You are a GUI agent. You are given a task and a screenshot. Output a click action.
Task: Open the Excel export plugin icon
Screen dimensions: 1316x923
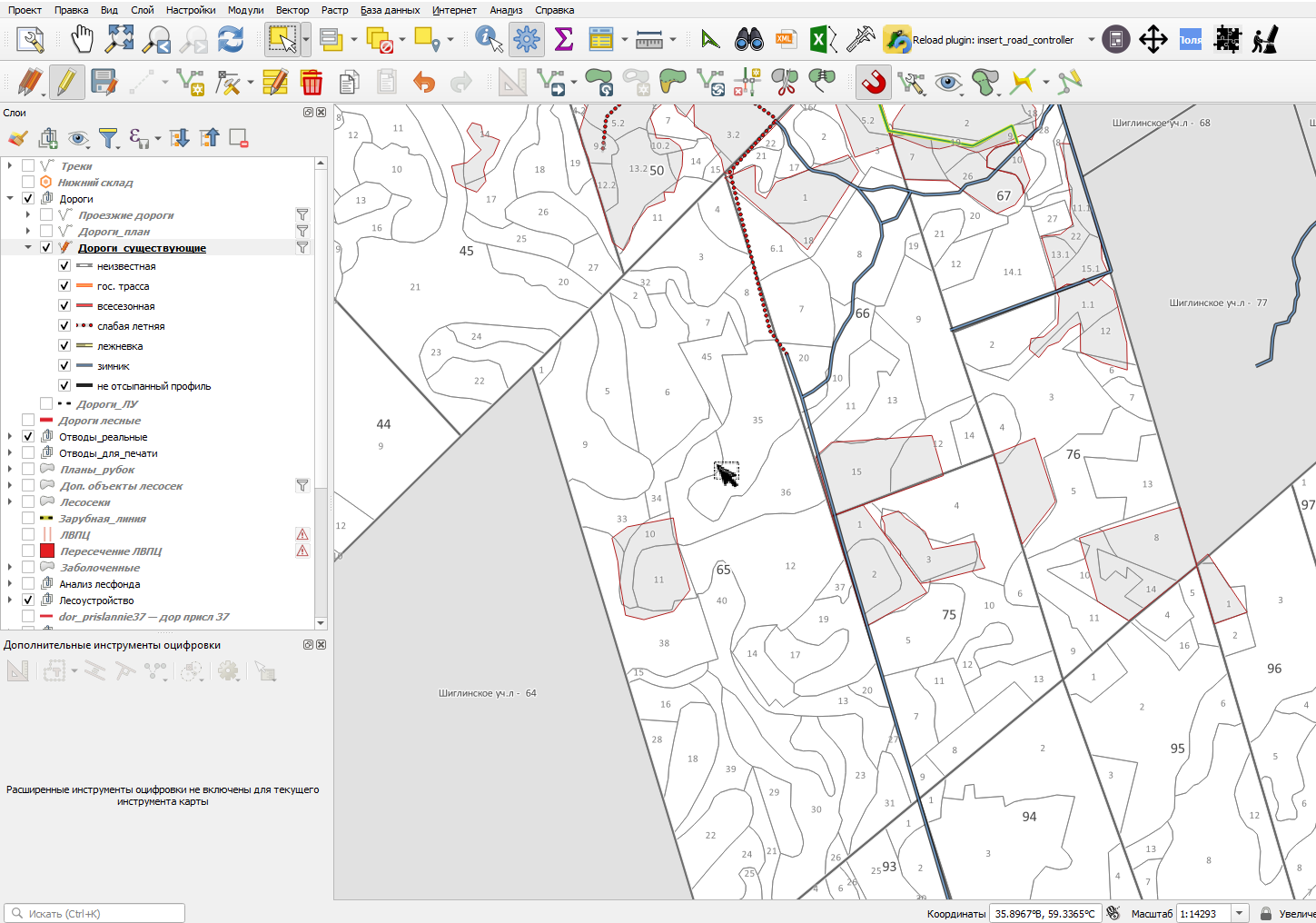coord(823,39)
